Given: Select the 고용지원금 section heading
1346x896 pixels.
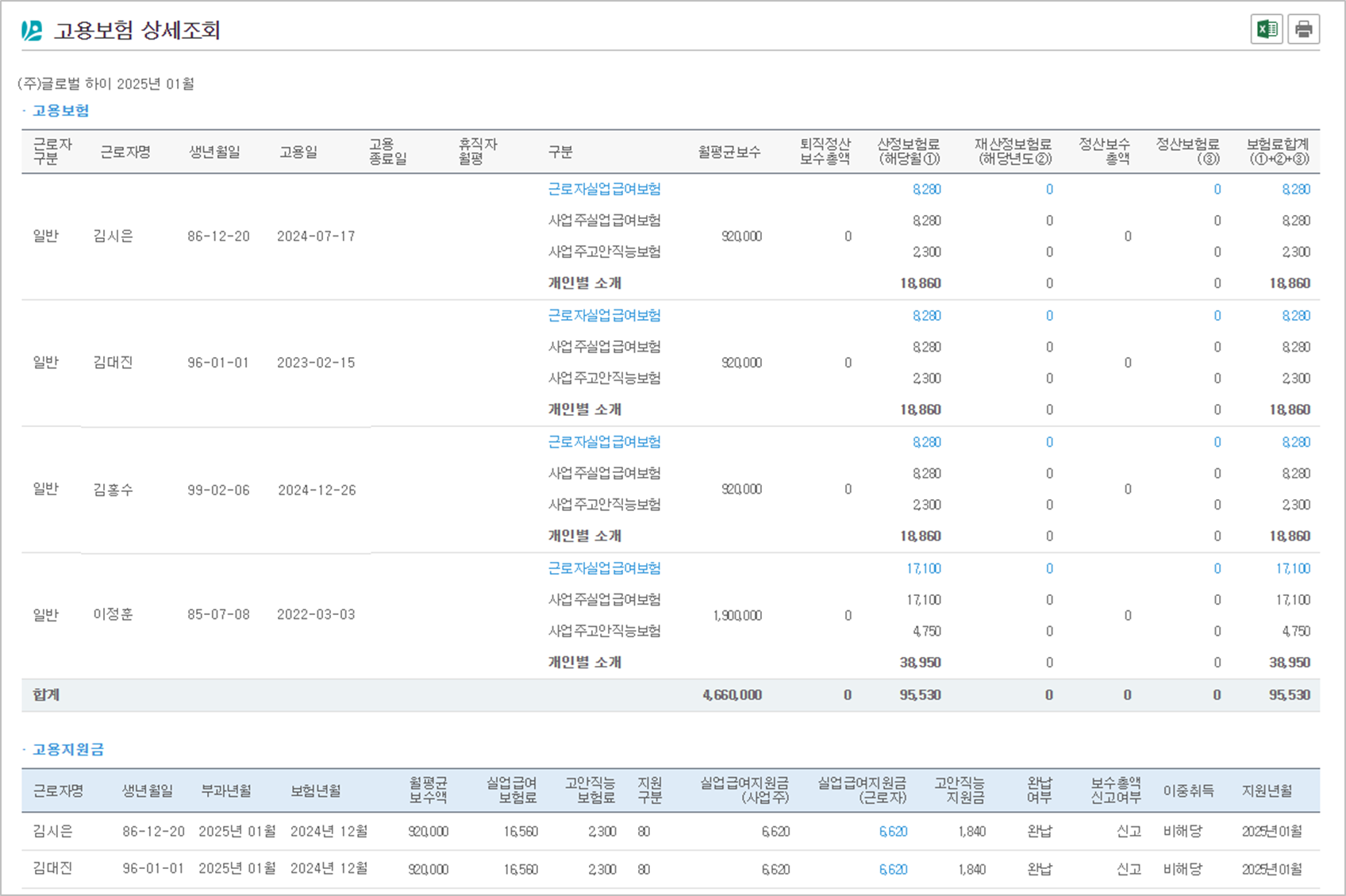Looking at the screenshot, I should (x=68, y=749).
